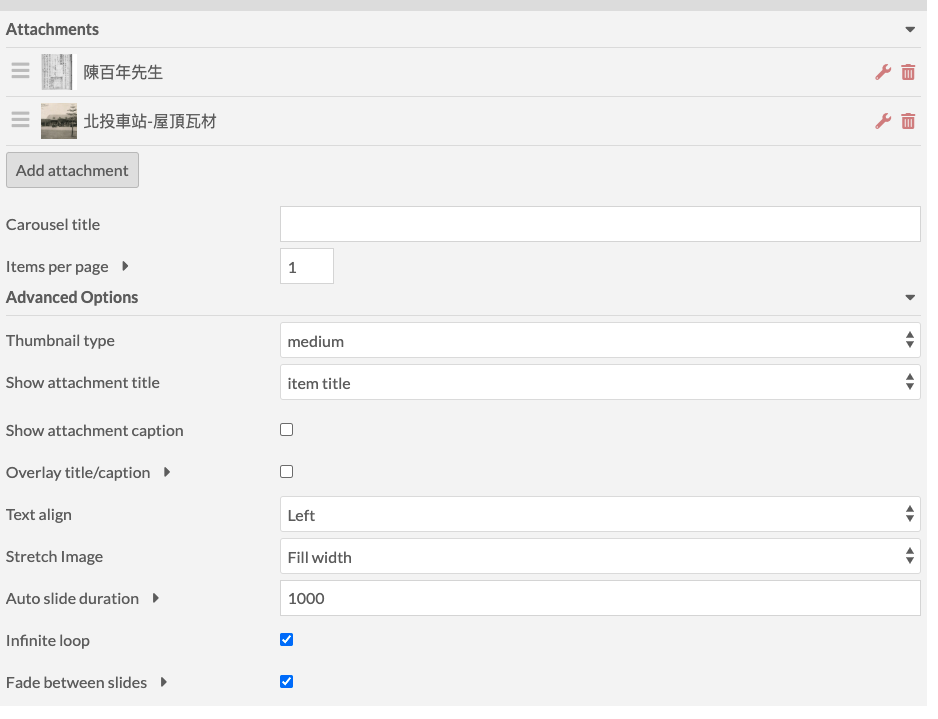938x719 pixels.
Task: Open the Text align dropdown
Action: pyautogui.click(x=599, y=515)
